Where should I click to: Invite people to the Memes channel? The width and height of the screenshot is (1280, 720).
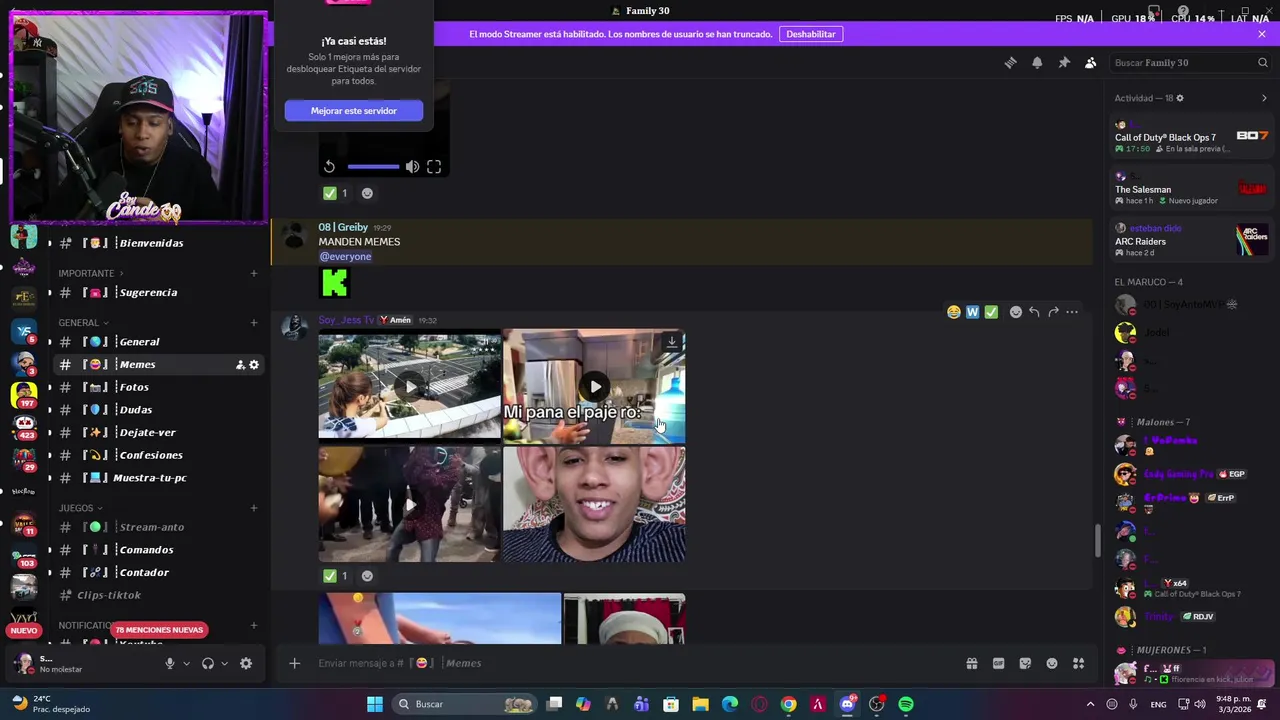point(240,365)
